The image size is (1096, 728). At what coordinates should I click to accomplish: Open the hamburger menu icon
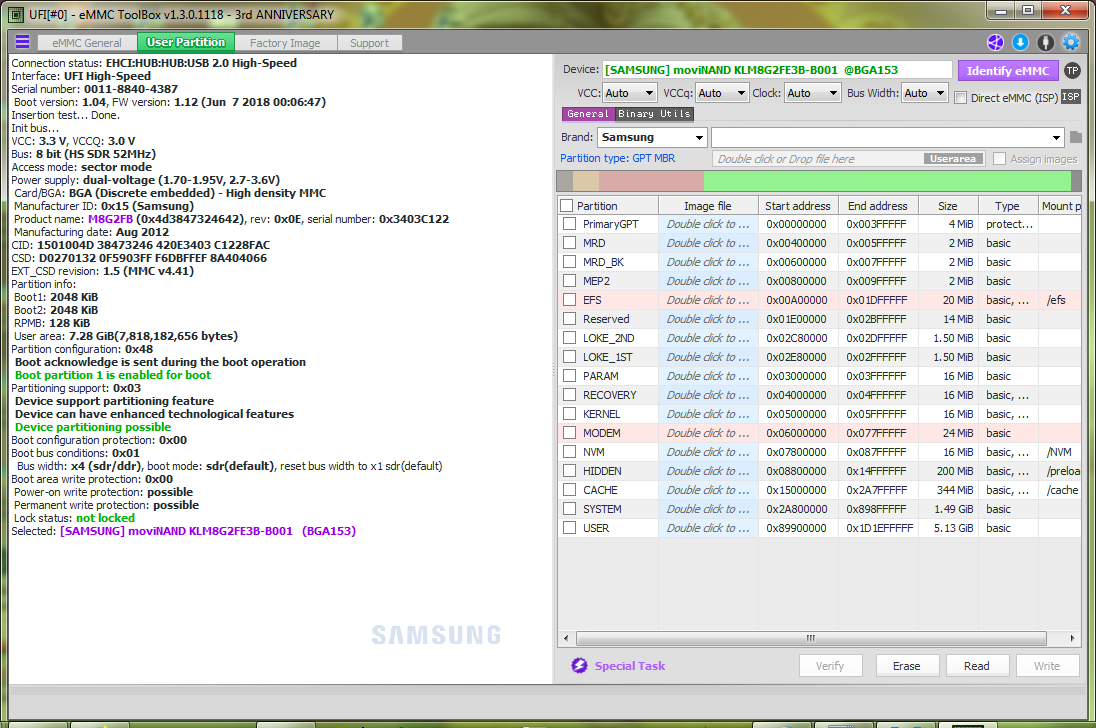[x=22, y=42]
